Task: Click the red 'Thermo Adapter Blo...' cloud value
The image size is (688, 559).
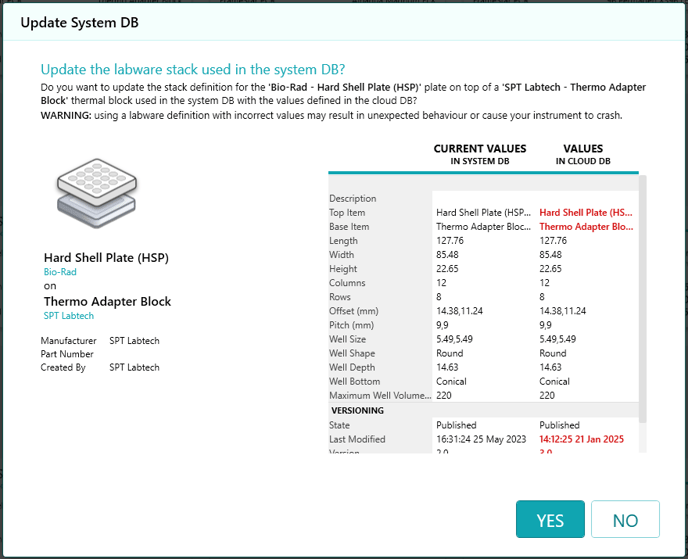Action: (586, 226)
